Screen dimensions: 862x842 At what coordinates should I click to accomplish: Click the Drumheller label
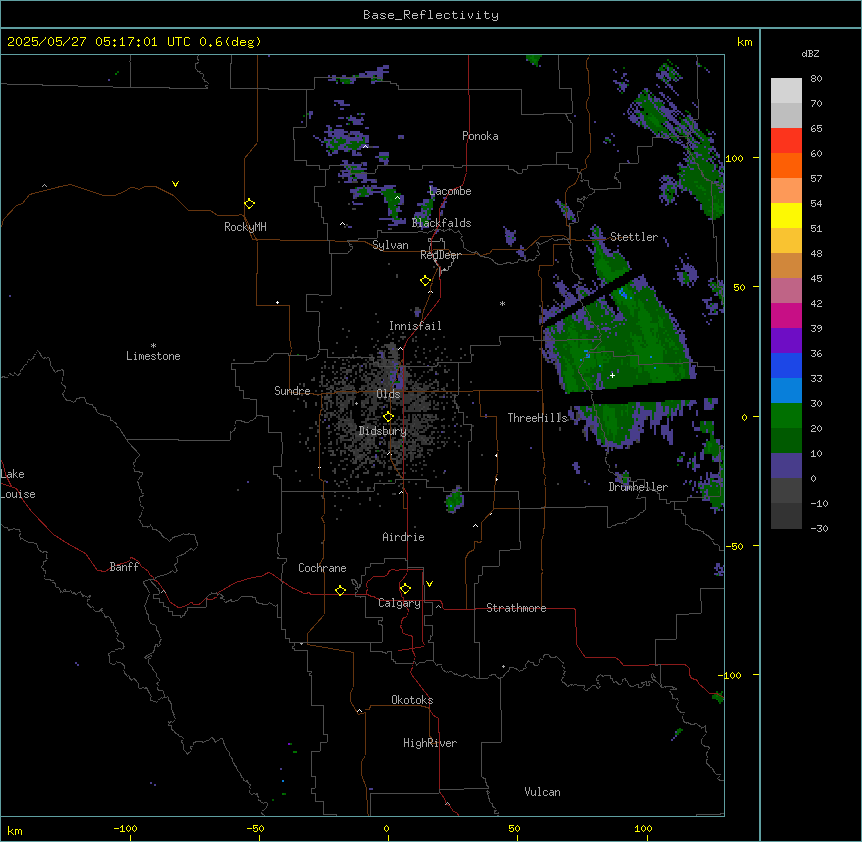coord(638,487)
